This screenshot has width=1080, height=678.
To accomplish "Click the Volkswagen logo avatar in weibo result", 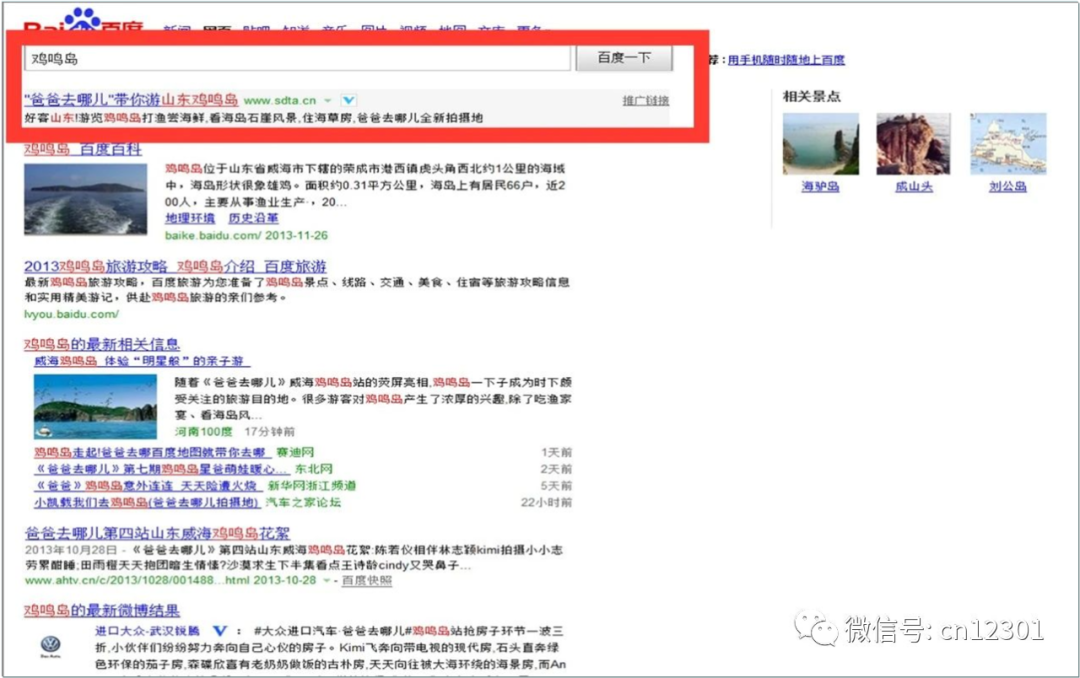I will pyautogui.click(x=50, y=646).
